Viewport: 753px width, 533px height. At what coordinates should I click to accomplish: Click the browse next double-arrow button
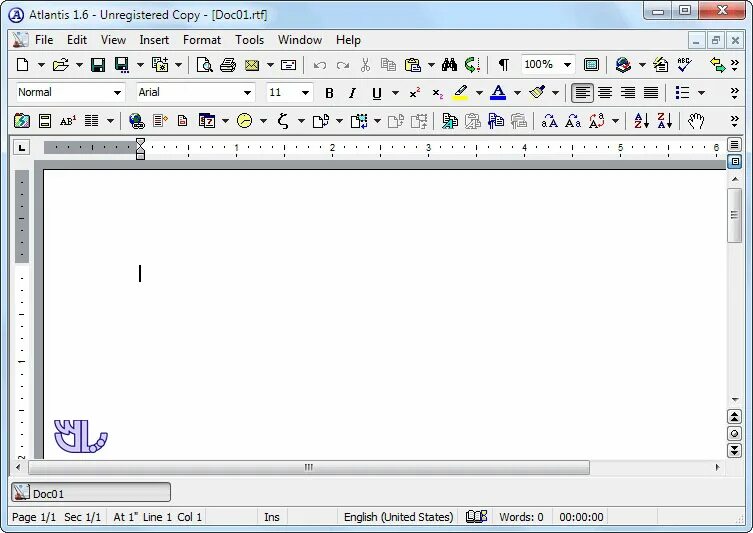tap(734, 450)
